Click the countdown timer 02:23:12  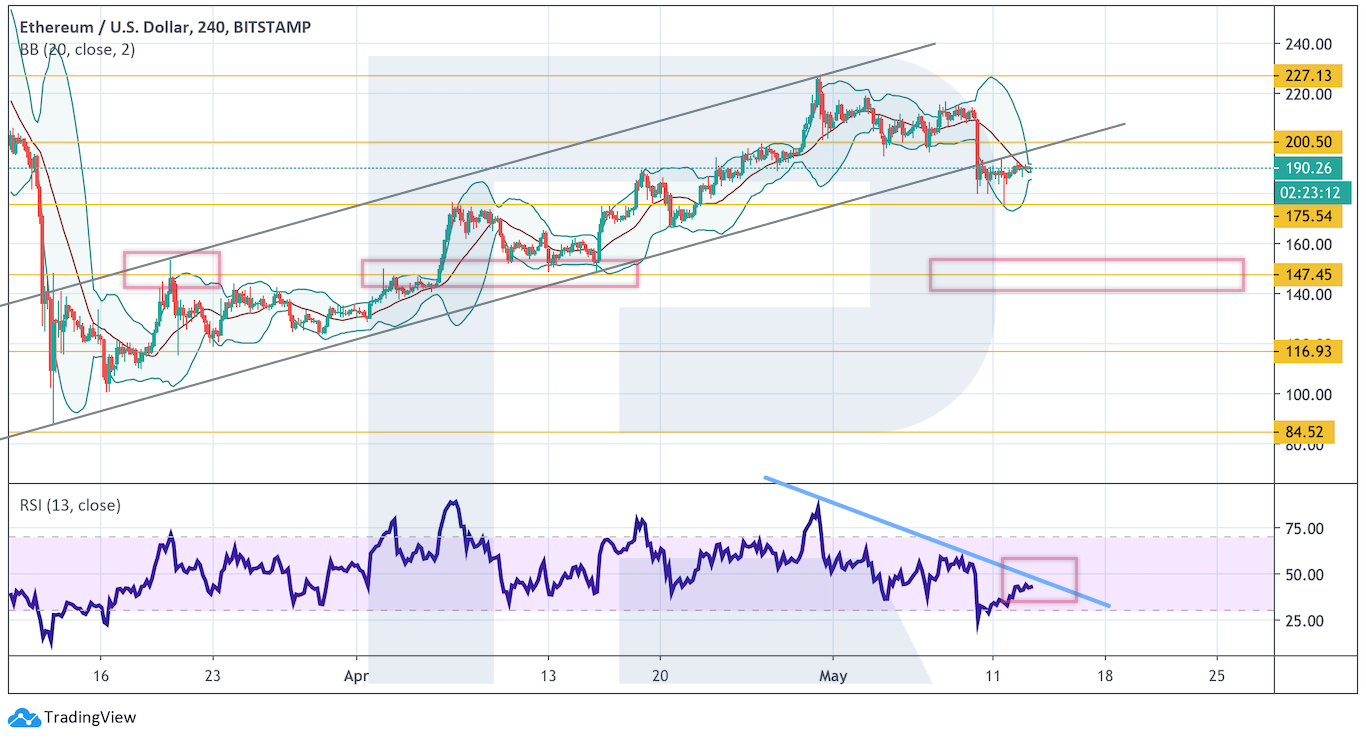tap(1313, 192)
